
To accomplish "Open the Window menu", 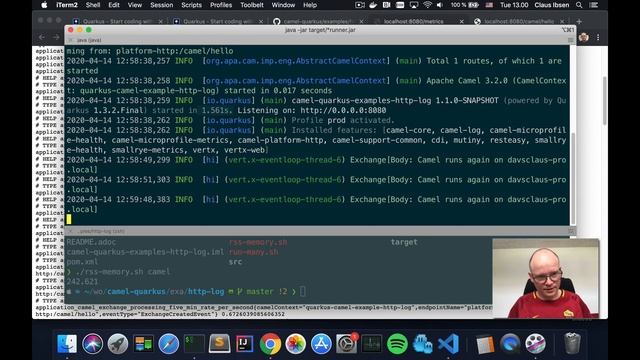I will point(283,5).
